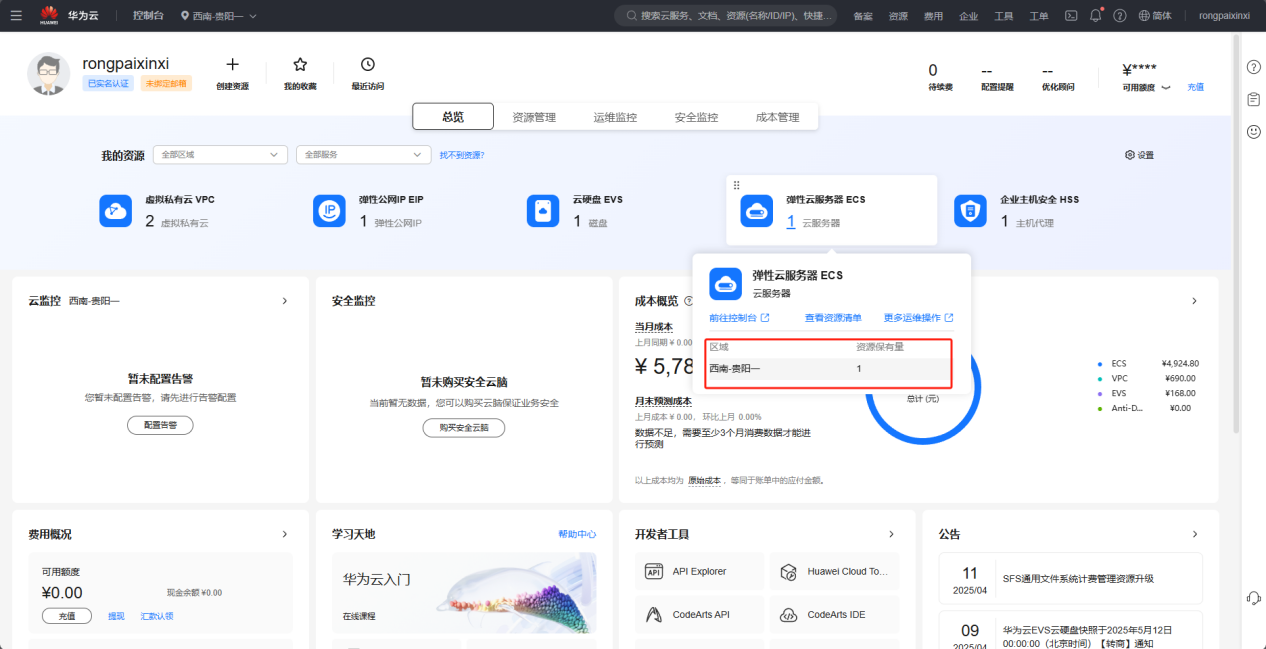Open the 前往控制台 link in the popup
Viewport: 1266px width, 649px height.
[x=739, y=318]
